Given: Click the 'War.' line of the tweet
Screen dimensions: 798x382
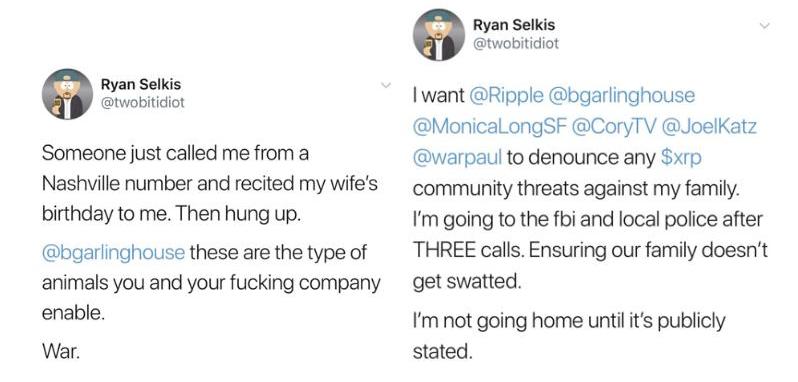Looking at the screenshot, I should (x=61, y=351).
